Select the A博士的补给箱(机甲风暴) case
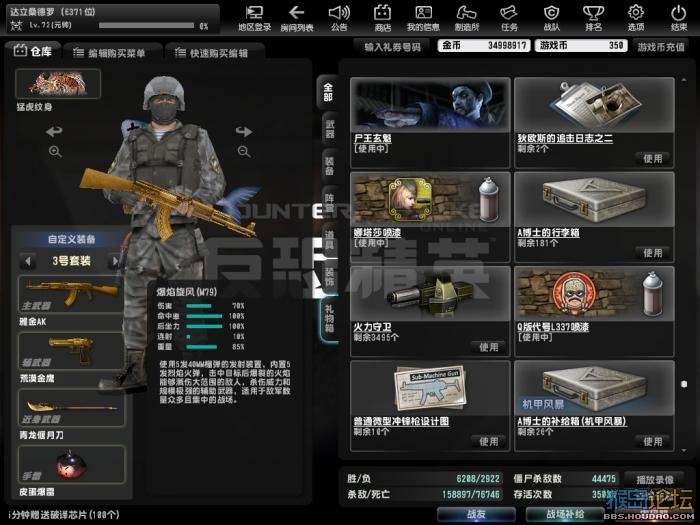This screenshot has height=525, width=700. (594, 406)
